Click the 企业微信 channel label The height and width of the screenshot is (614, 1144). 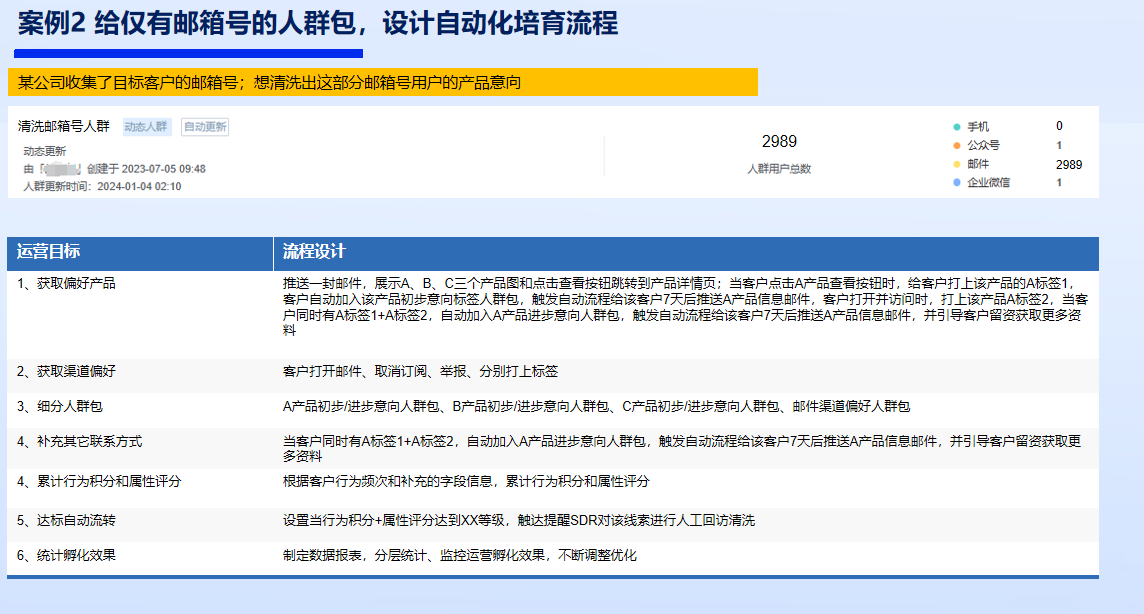(989, 182)
